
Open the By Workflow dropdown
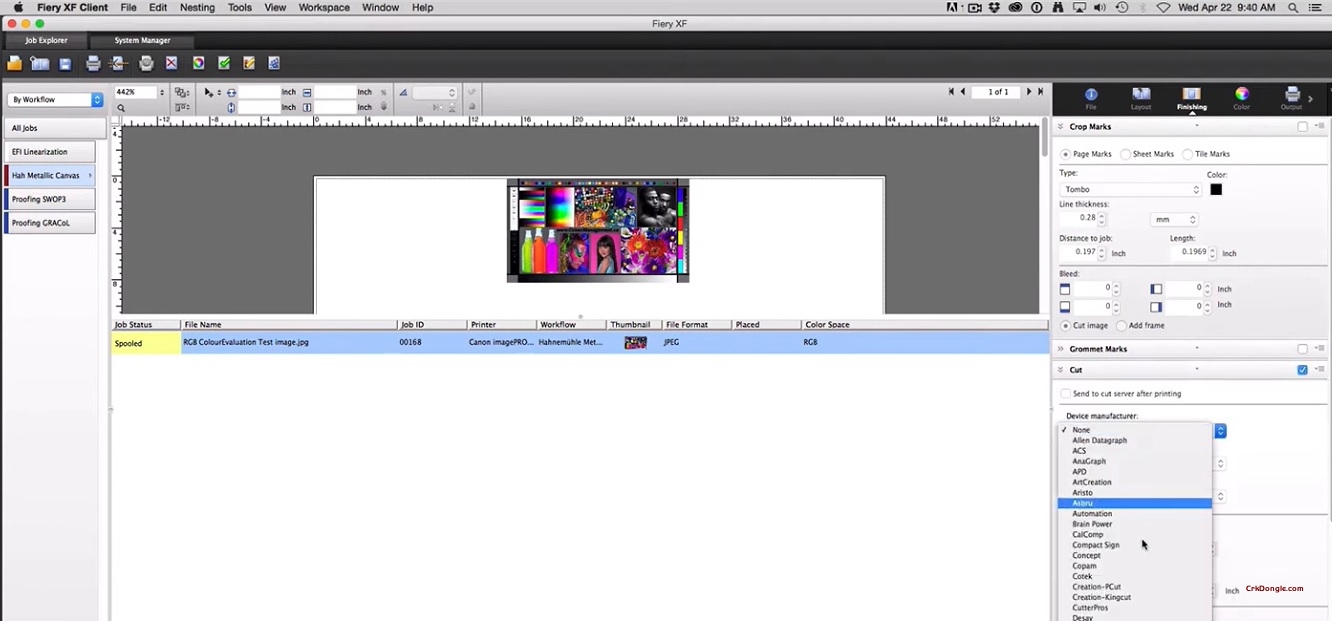(55, 99)
